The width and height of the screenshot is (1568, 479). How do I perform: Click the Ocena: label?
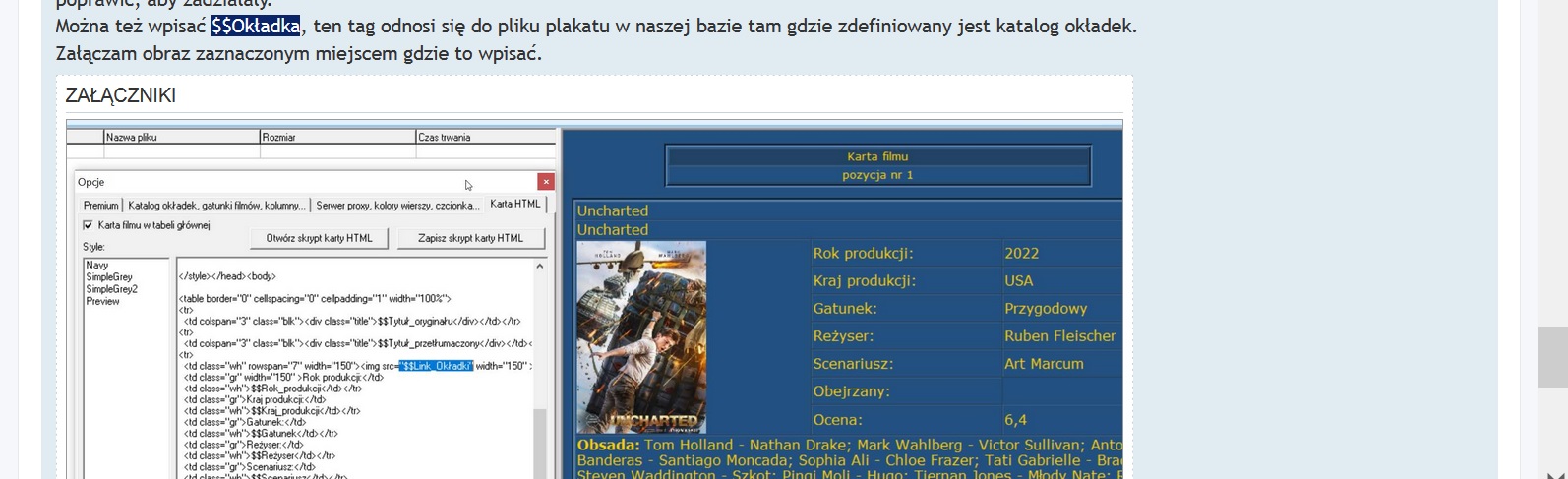837,419
